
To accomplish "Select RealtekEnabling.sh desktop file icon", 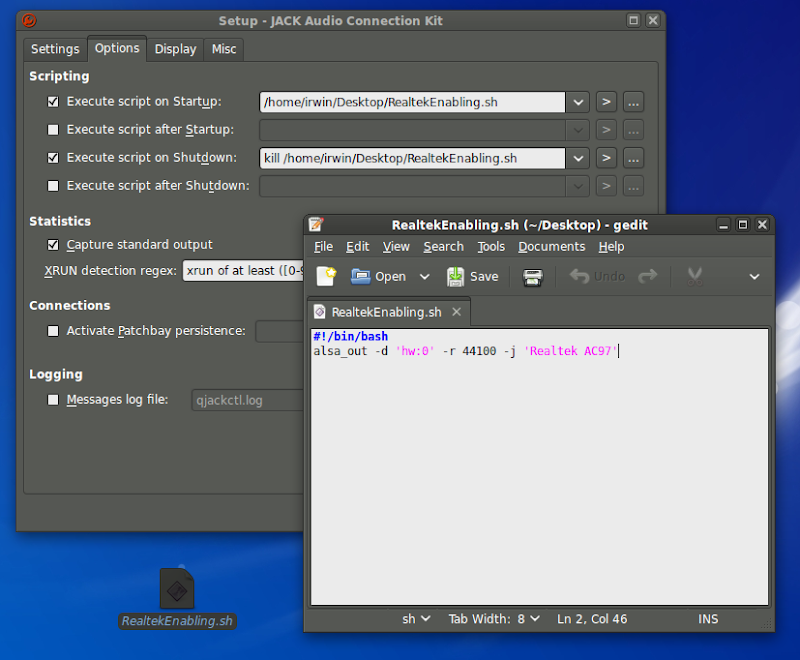I will (x=177, y=589).
